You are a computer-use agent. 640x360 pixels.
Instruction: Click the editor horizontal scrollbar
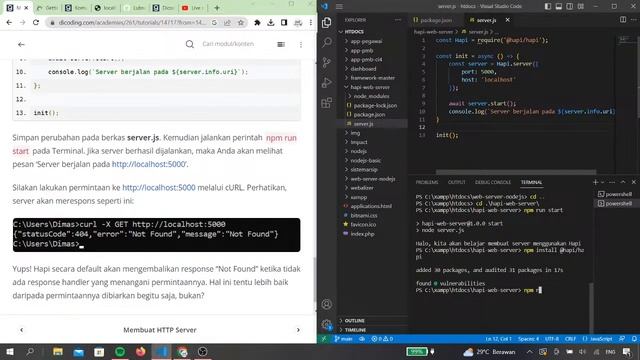[516, 172]
